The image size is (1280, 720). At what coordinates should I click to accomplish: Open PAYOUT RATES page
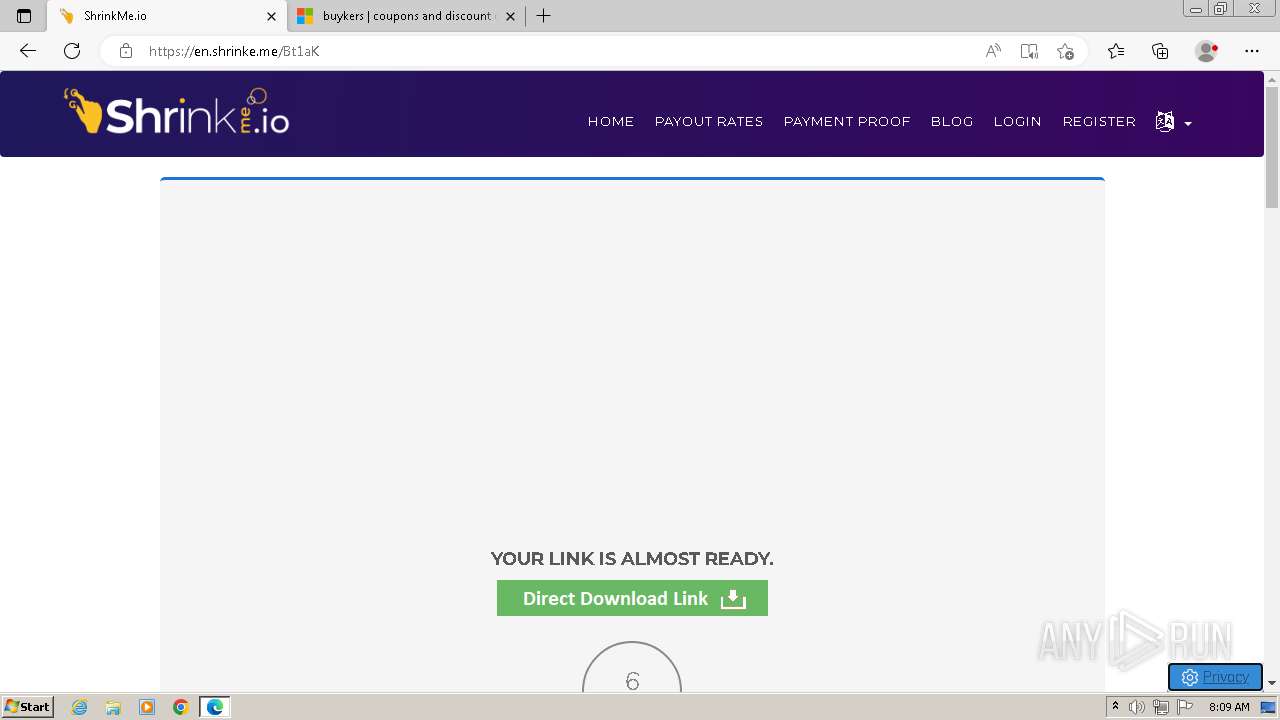click(709, 121)
